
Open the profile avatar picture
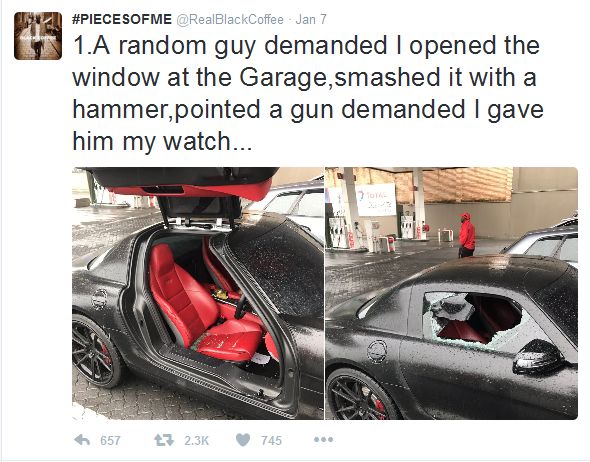pyautogui.click(x=38, y=36)
